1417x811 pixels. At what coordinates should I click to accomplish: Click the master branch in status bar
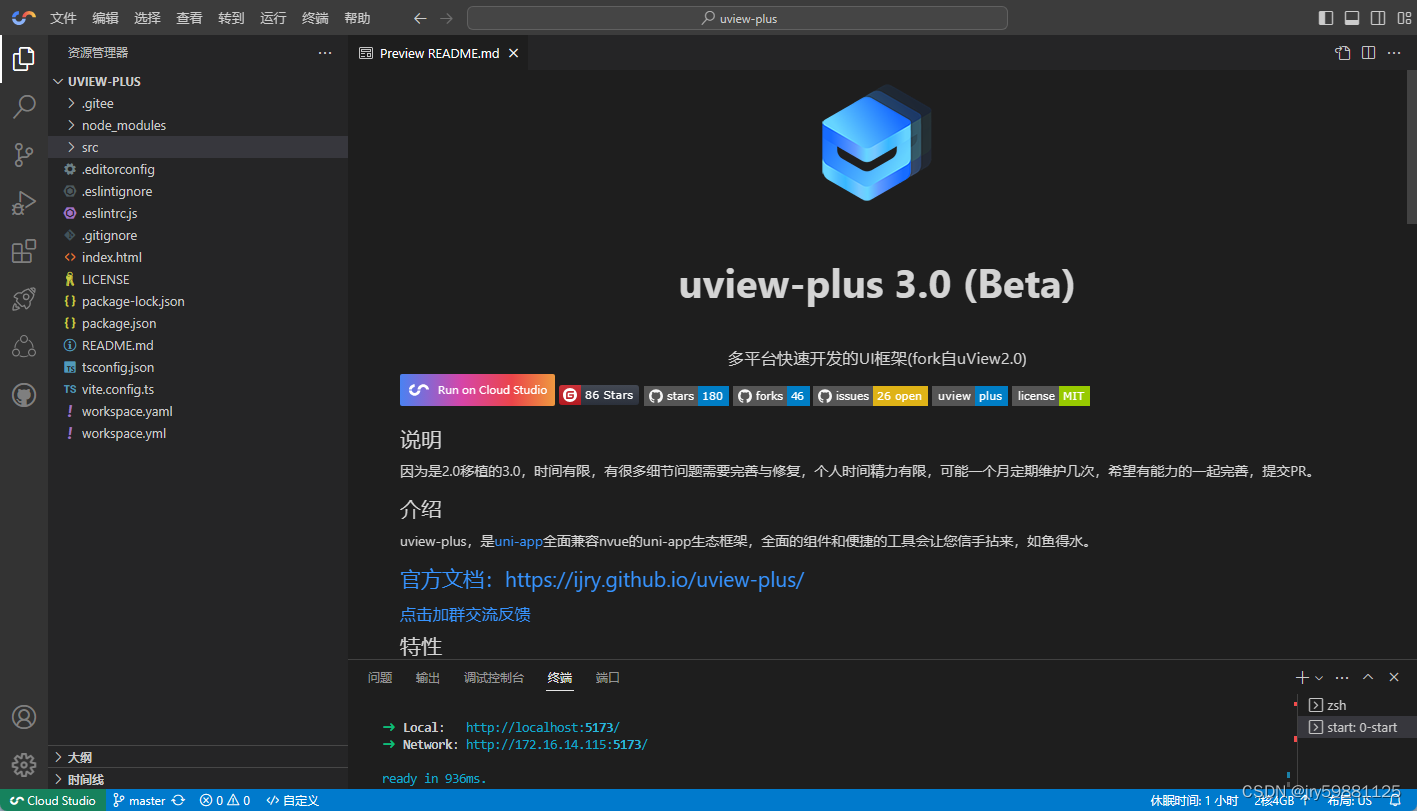[x=139, y=800]
